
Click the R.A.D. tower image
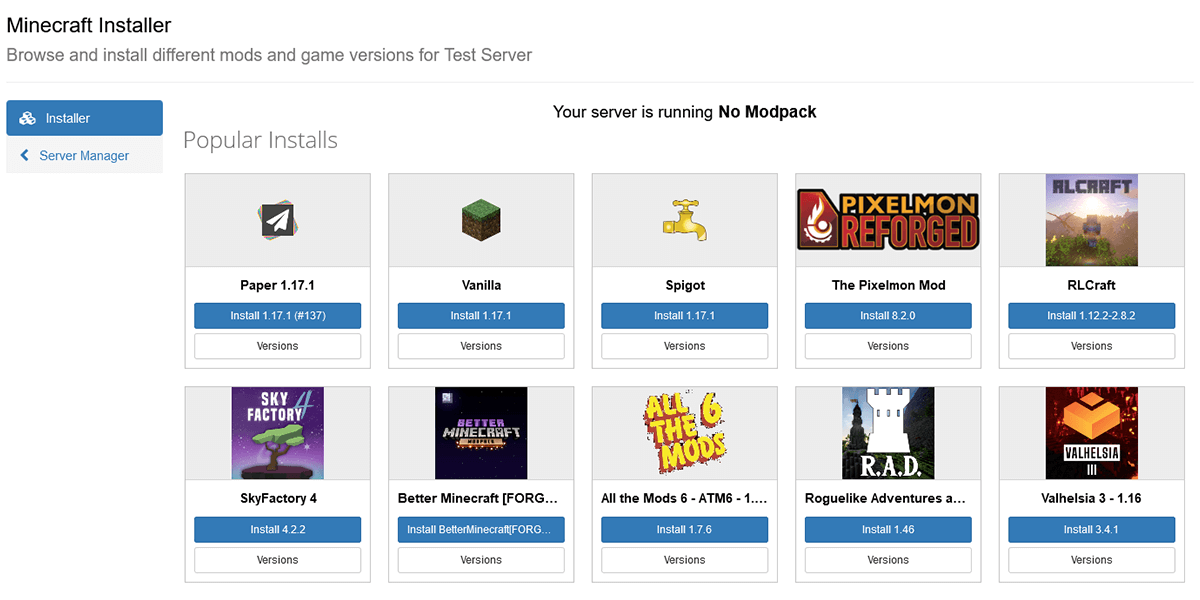[x=888, y=434]
